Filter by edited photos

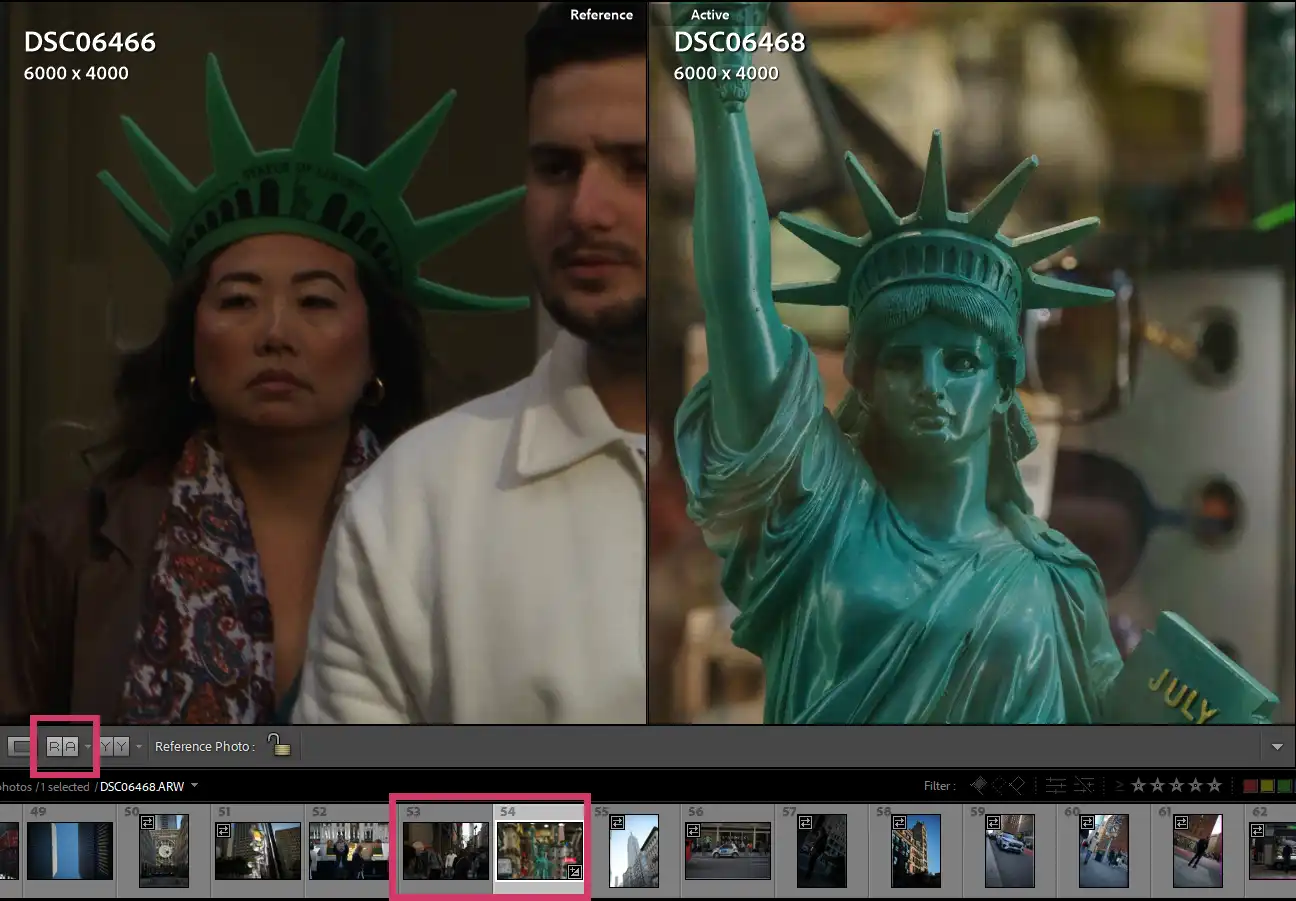1054,785
